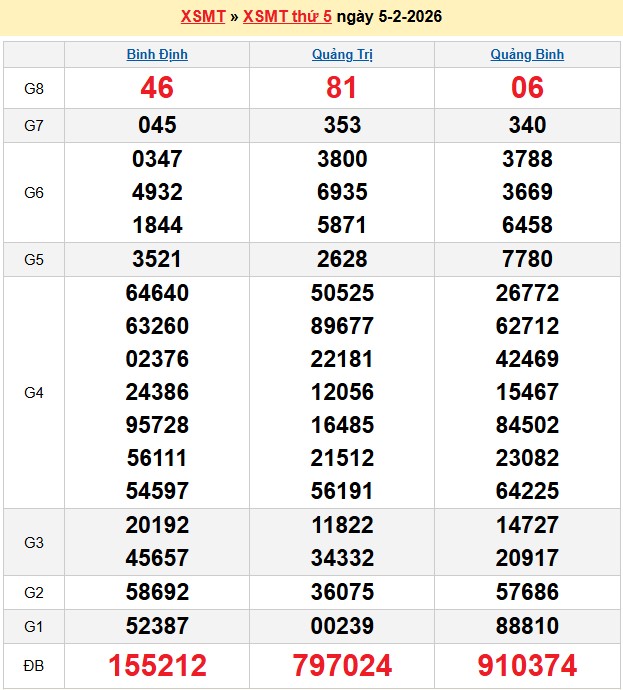Click Quảng Trị special prize number 797024
The image size is (623, 690).
[342, 665]
